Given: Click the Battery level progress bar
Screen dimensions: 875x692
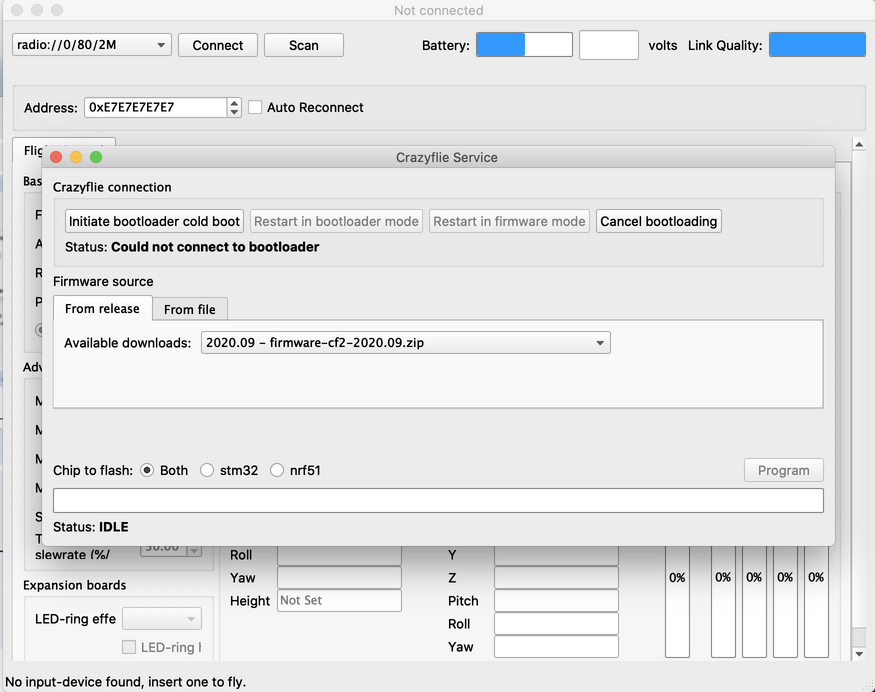Looking at the screenshot, I should pos(524,45).
